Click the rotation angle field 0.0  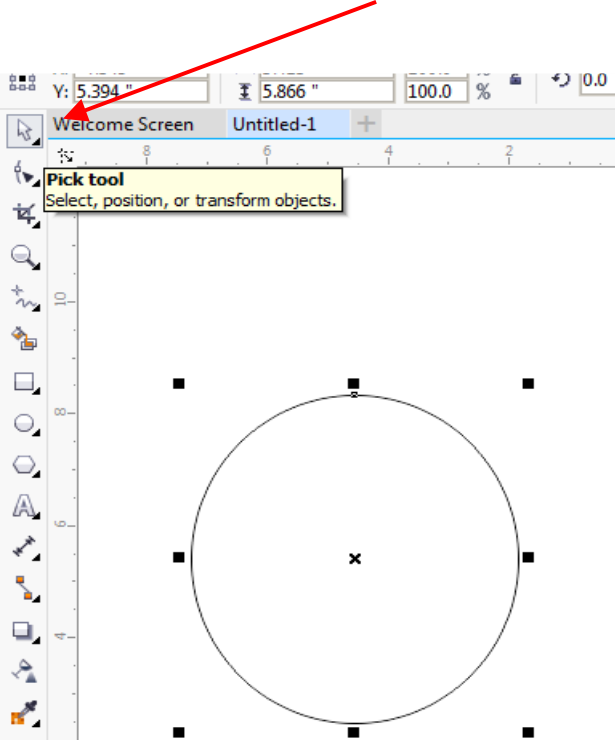pyautogui.click(x=598, y=80)
